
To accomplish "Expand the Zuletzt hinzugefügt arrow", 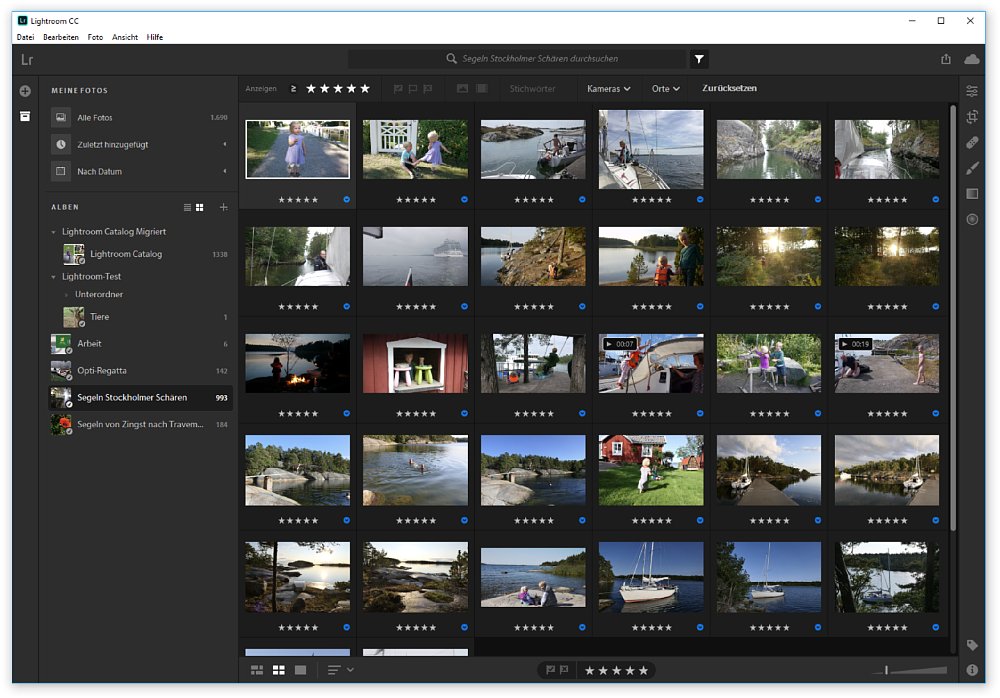I will (224, 144).
